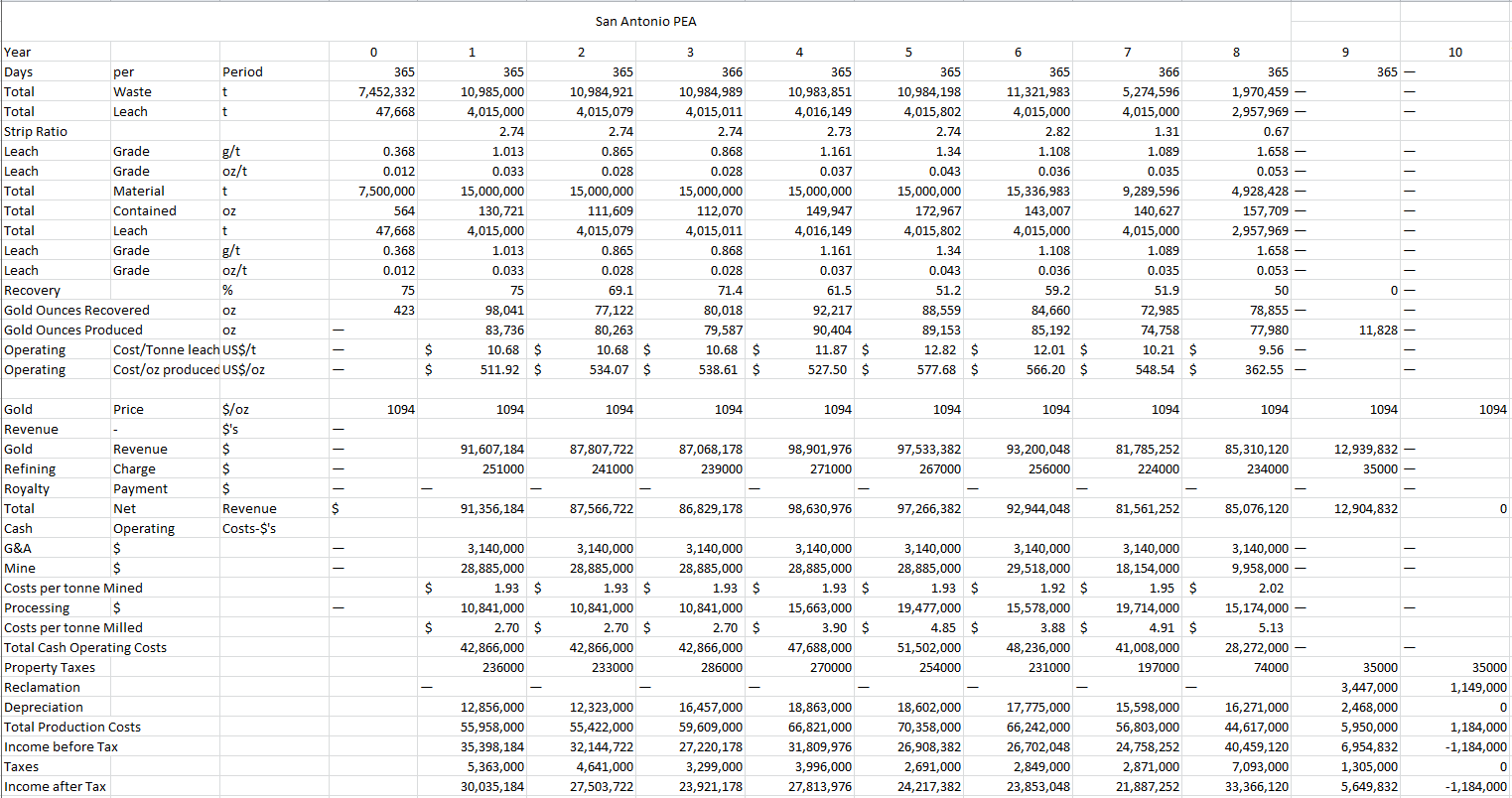
Task: Select the Depreciation row label
Action: click(44, 708)
